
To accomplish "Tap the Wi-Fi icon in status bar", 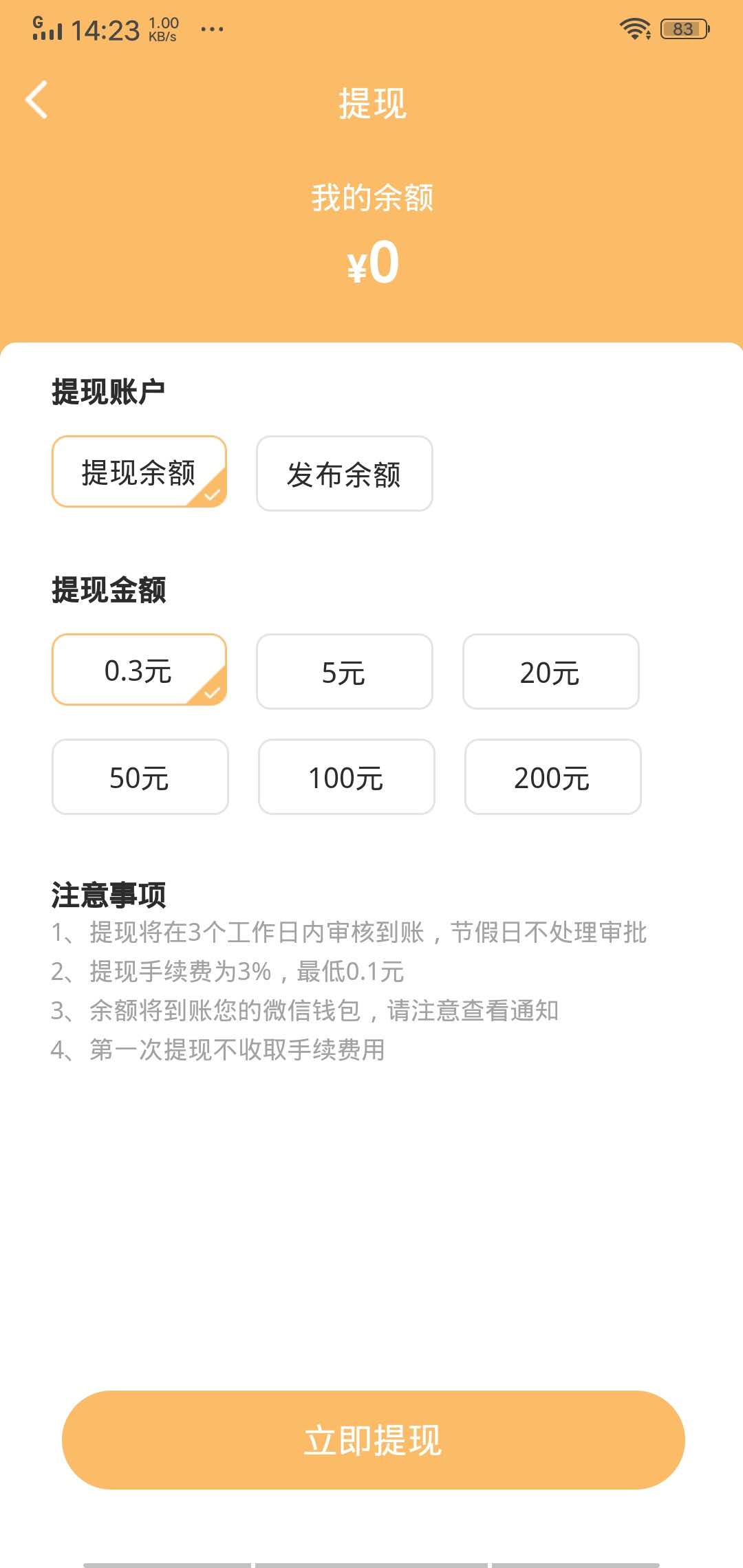I will (635, 29).
